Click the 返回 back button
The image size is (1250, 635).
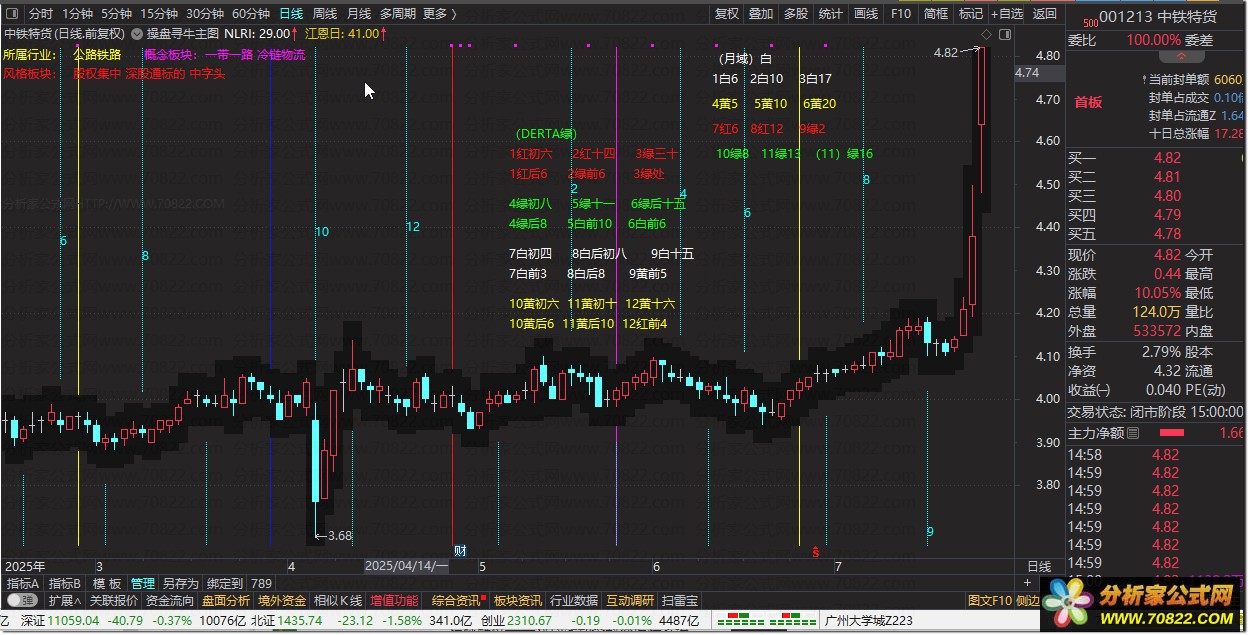coord(1045,14)
